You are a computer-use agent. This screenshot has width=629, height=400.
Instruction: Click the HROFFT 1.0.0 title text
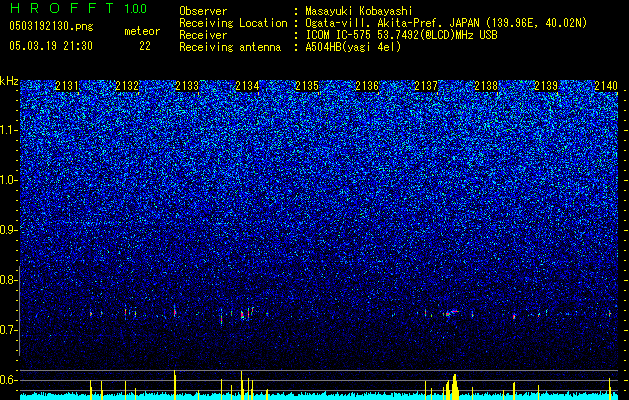pos(78,8)
